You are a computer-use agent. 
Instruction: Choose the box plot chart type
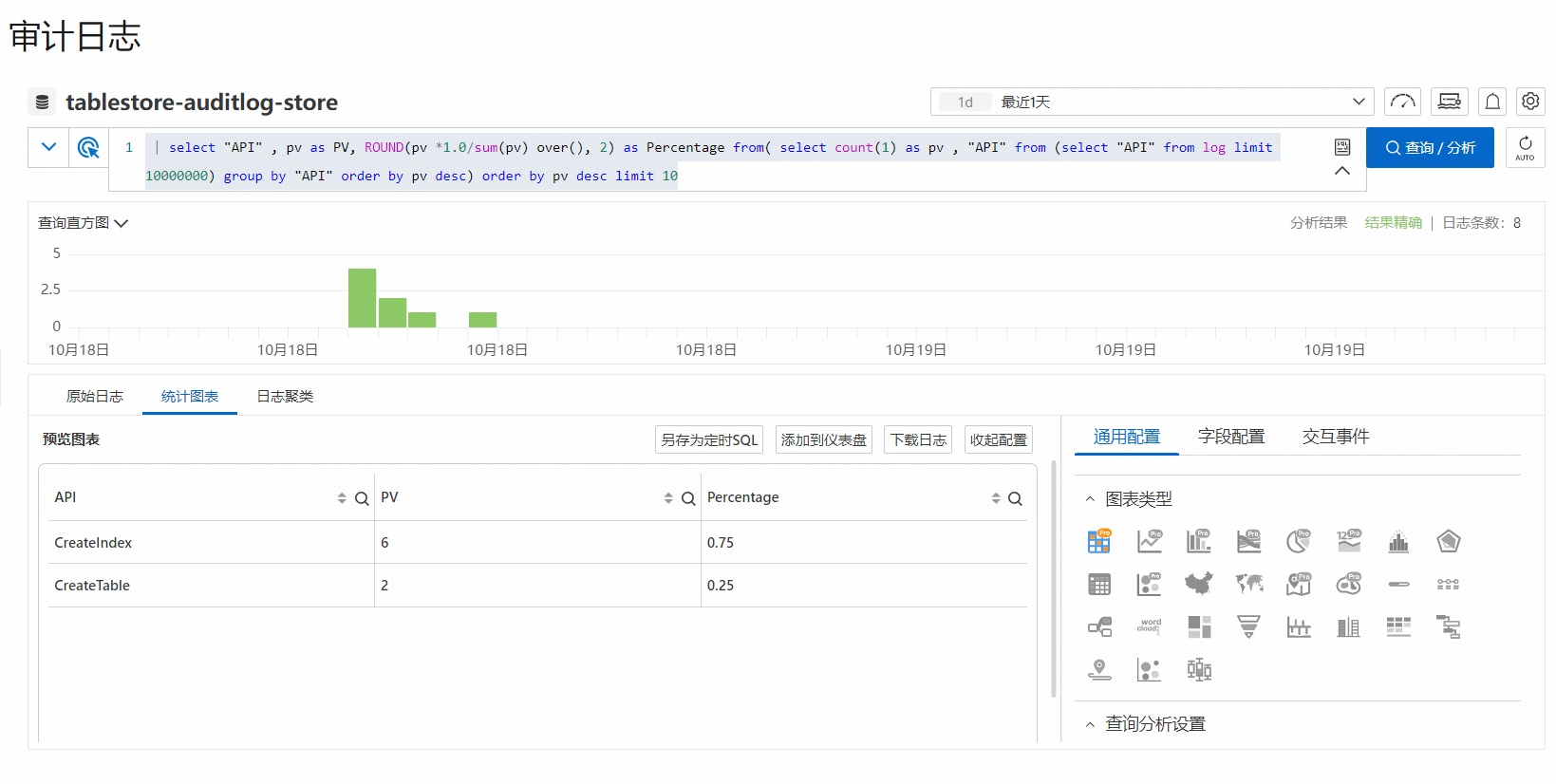pyautogui.click(x=1199, y=670)
